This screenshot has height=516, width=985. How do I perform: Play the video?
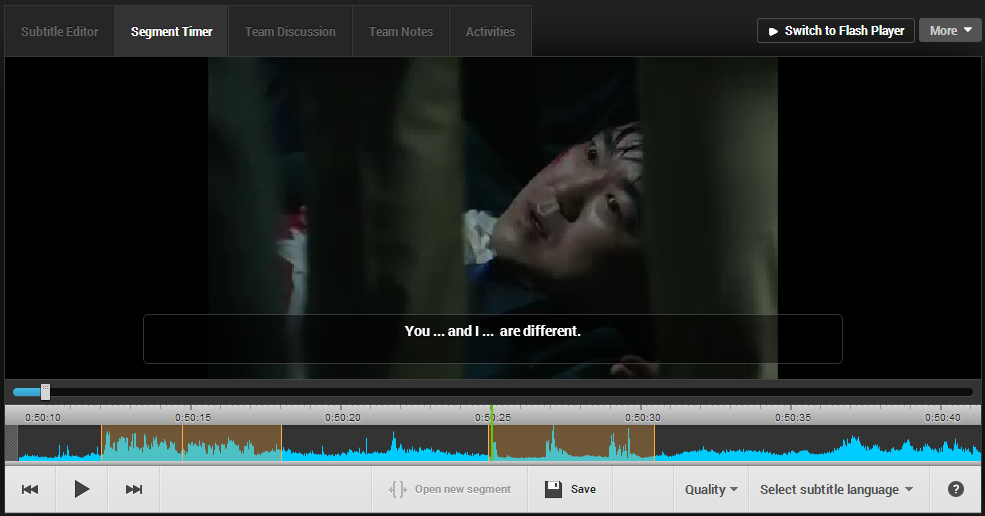(82, 489)
